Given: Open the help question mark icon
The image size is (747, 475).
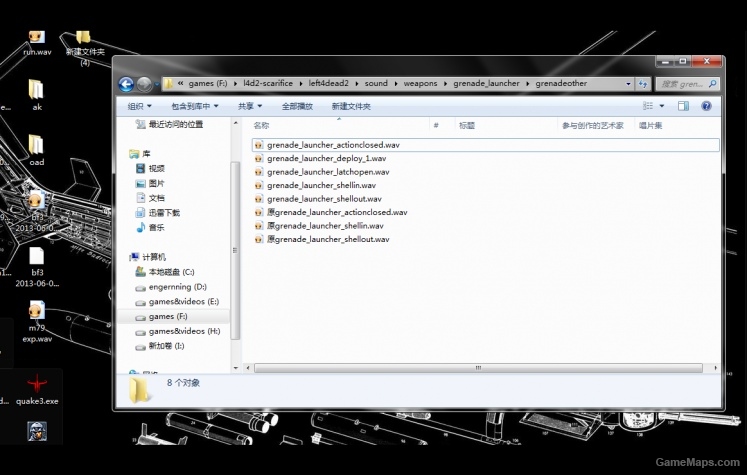Looking at the screenshot, I should pyautogui.click(x=706, y=106).
